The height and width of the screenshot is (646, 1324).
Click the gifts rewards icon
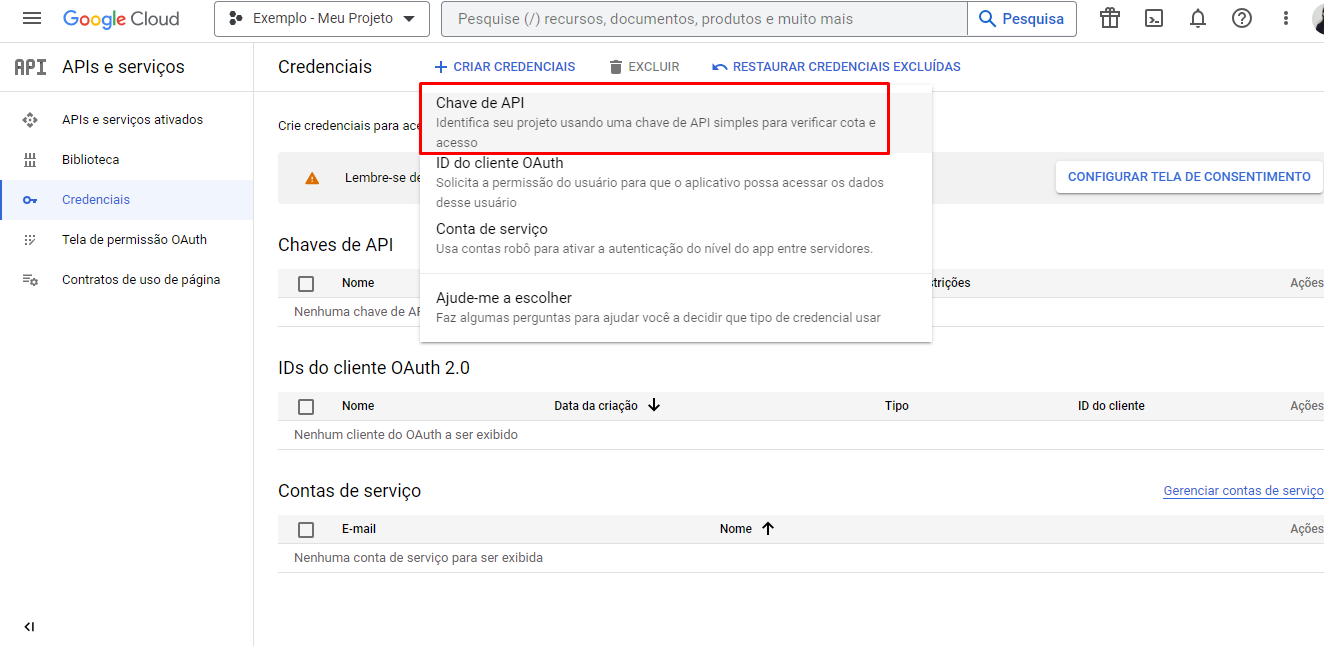pos(1109,17)
